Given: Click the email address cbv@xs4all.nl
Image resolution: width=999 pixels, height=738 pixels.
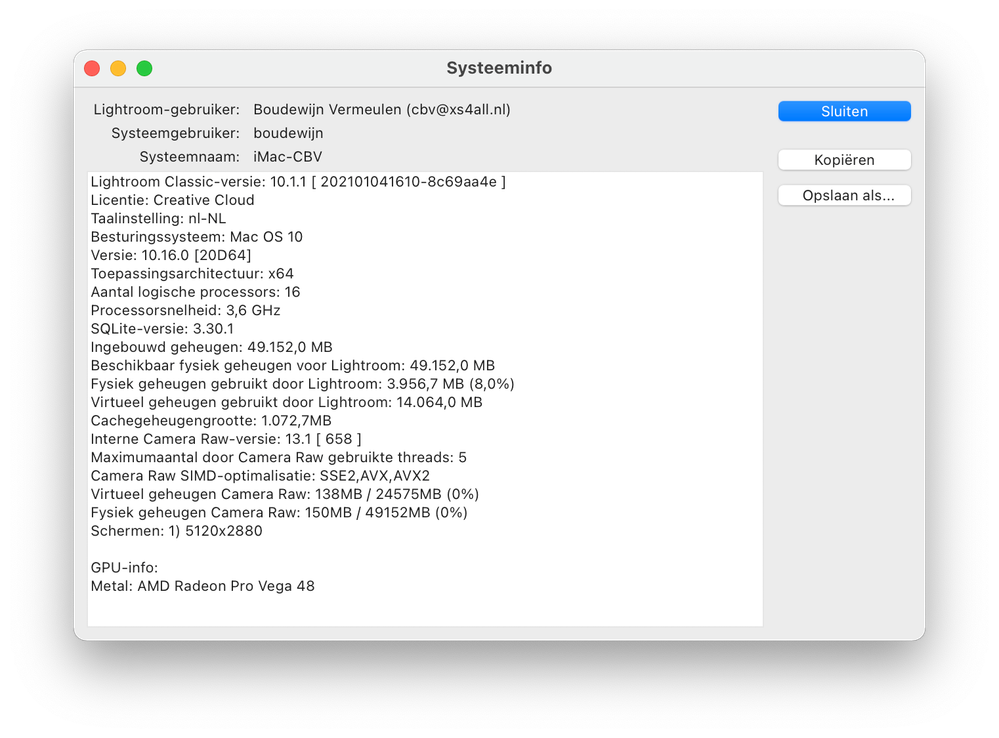Looking at the screenshot, I should [x=462, y=110].
